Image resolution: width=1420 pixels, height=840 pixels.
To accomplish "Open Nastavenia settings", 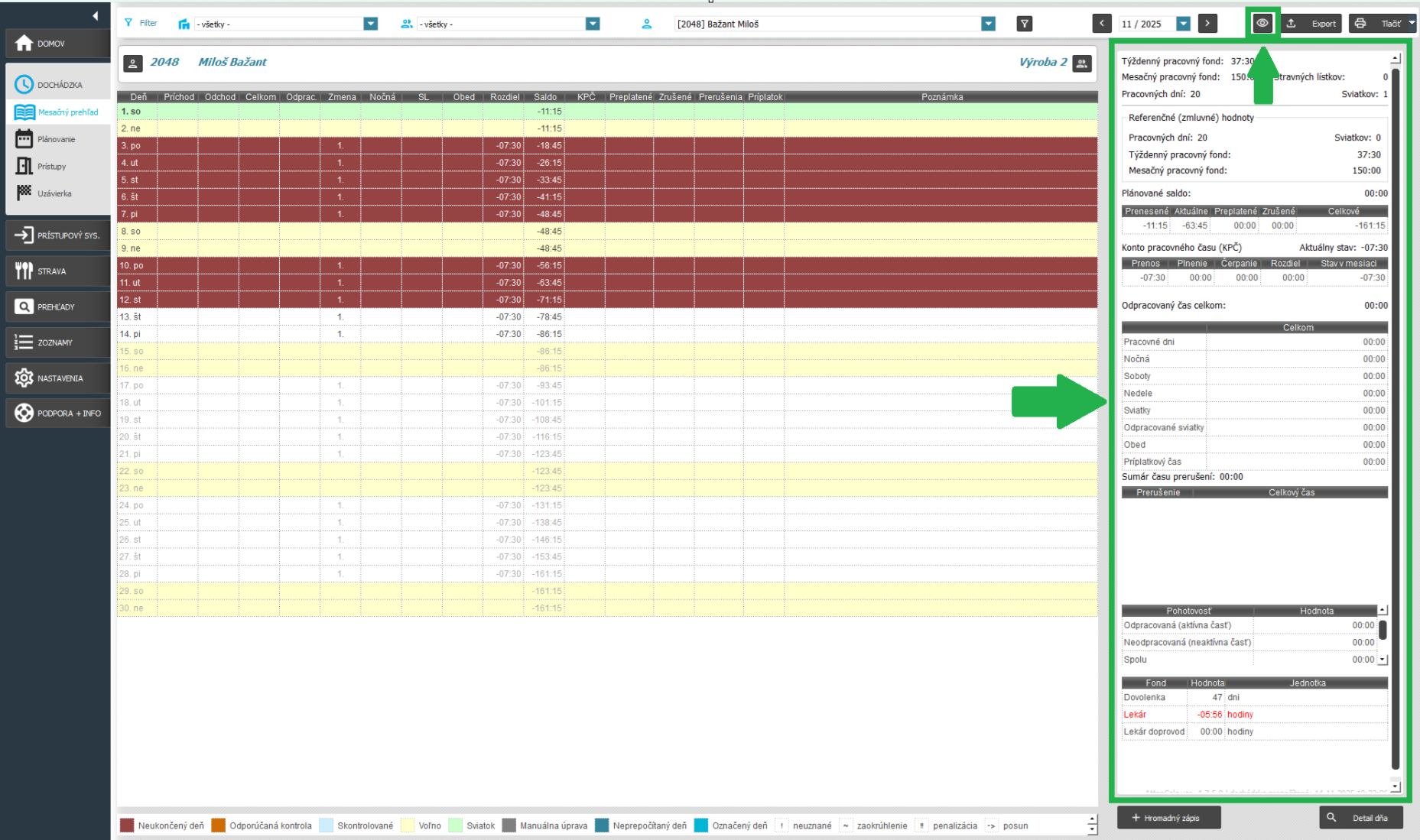I will (57, 378).
